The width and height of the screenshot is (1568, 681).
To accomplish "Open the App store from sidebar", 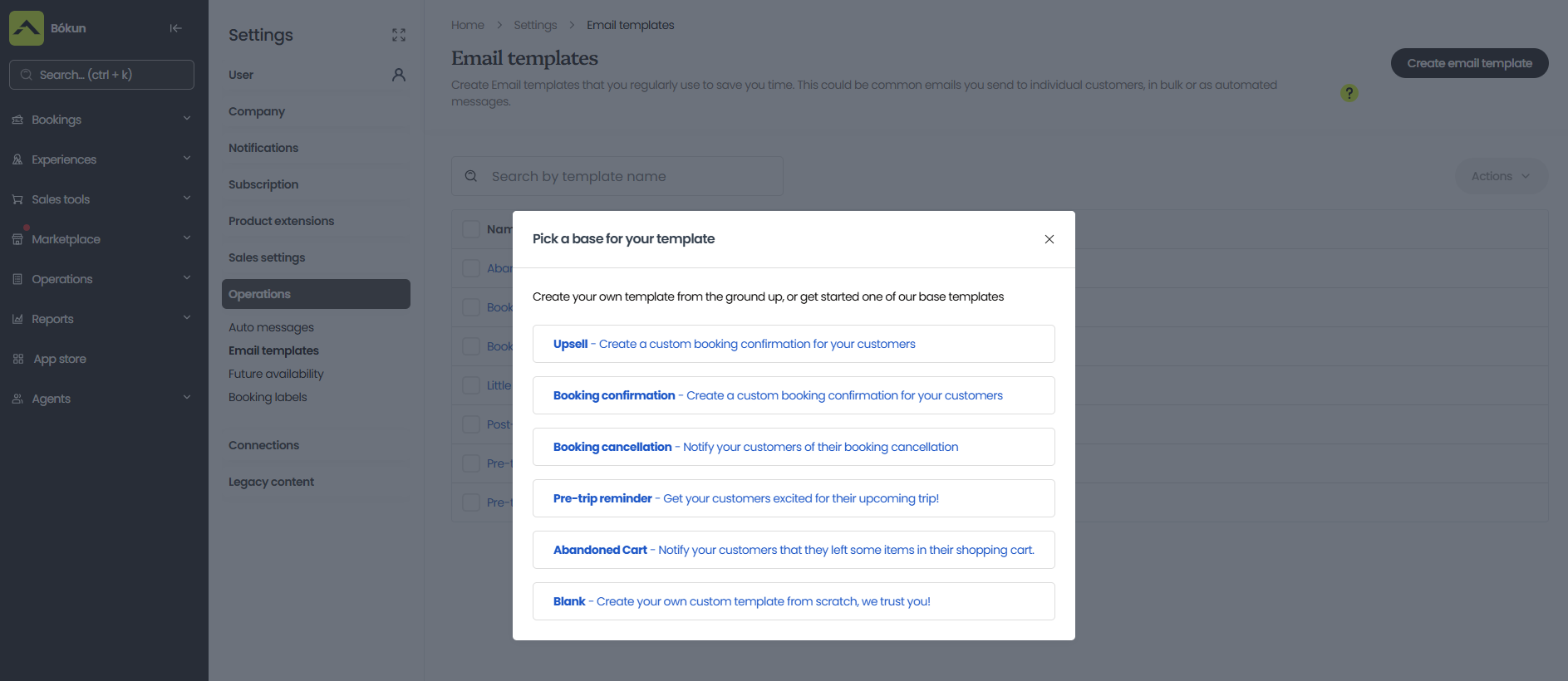I will click(60, 359).
